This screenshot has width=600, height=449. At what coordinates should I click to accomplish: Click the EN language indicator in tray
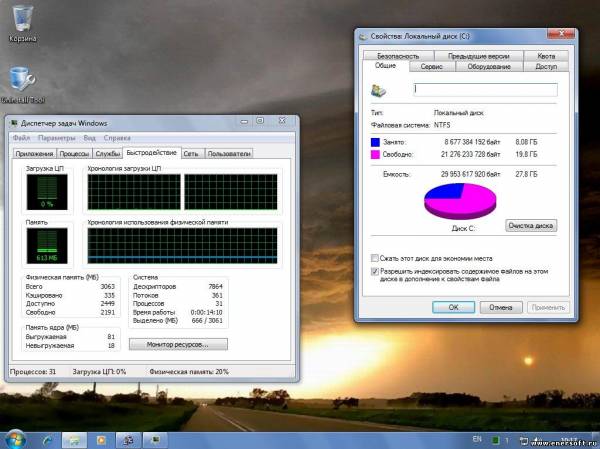pos(477,439)
